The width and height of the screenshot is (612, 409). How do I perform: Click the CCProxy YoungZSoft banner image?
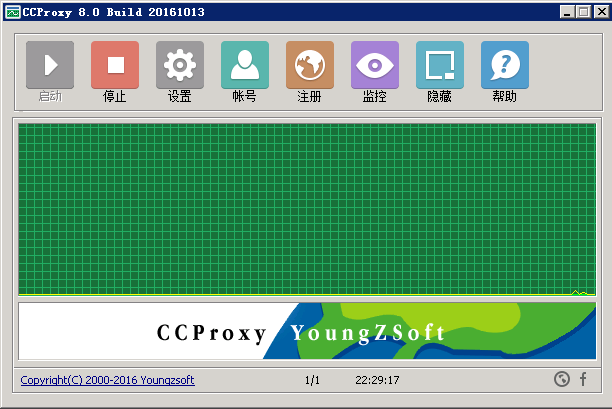click(x=306, y=331)
